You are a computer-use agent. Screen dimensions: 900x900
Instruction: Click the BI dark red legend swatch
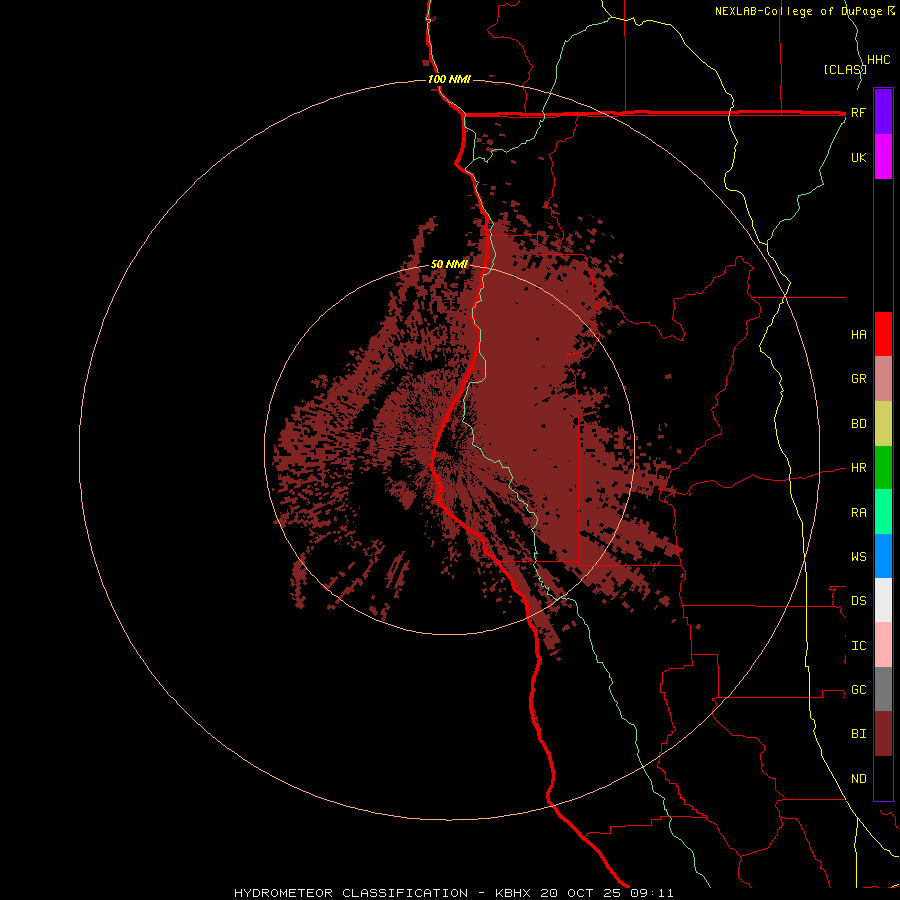pyautogui.click(x=883, y=734)
